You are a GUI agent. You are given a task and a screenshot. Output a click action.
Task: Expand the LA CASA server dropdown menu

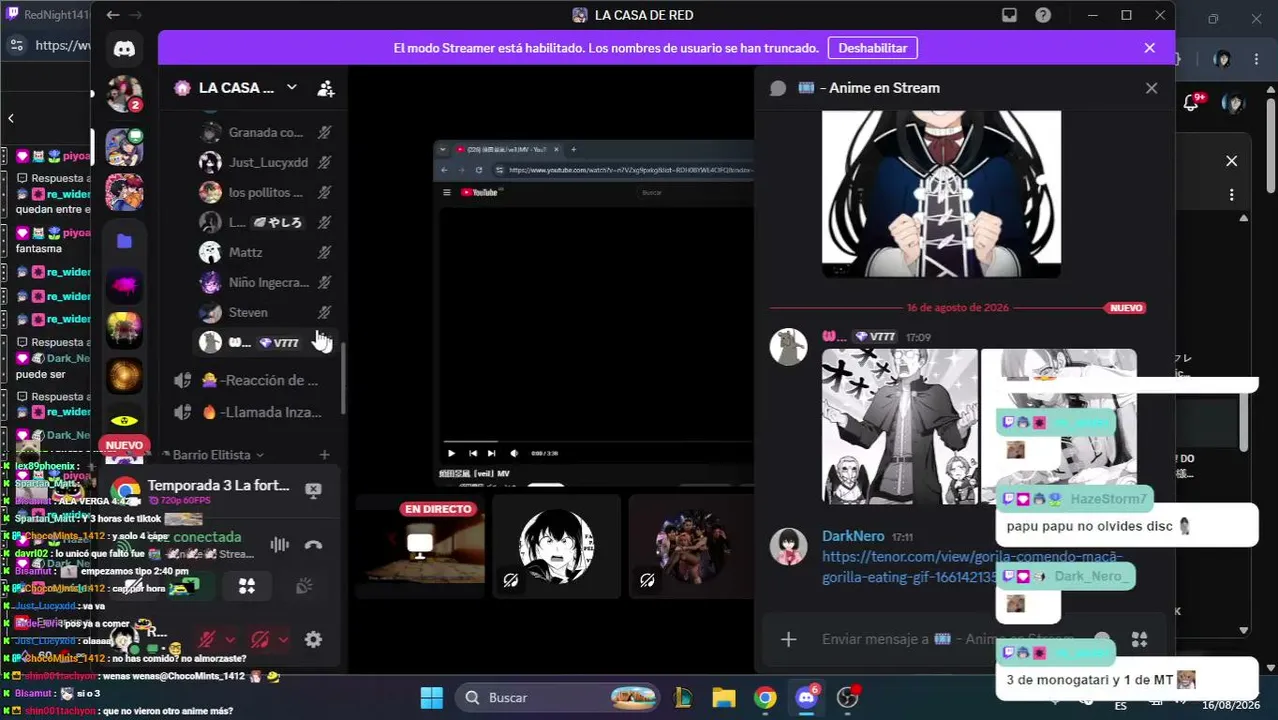point(291,87)
